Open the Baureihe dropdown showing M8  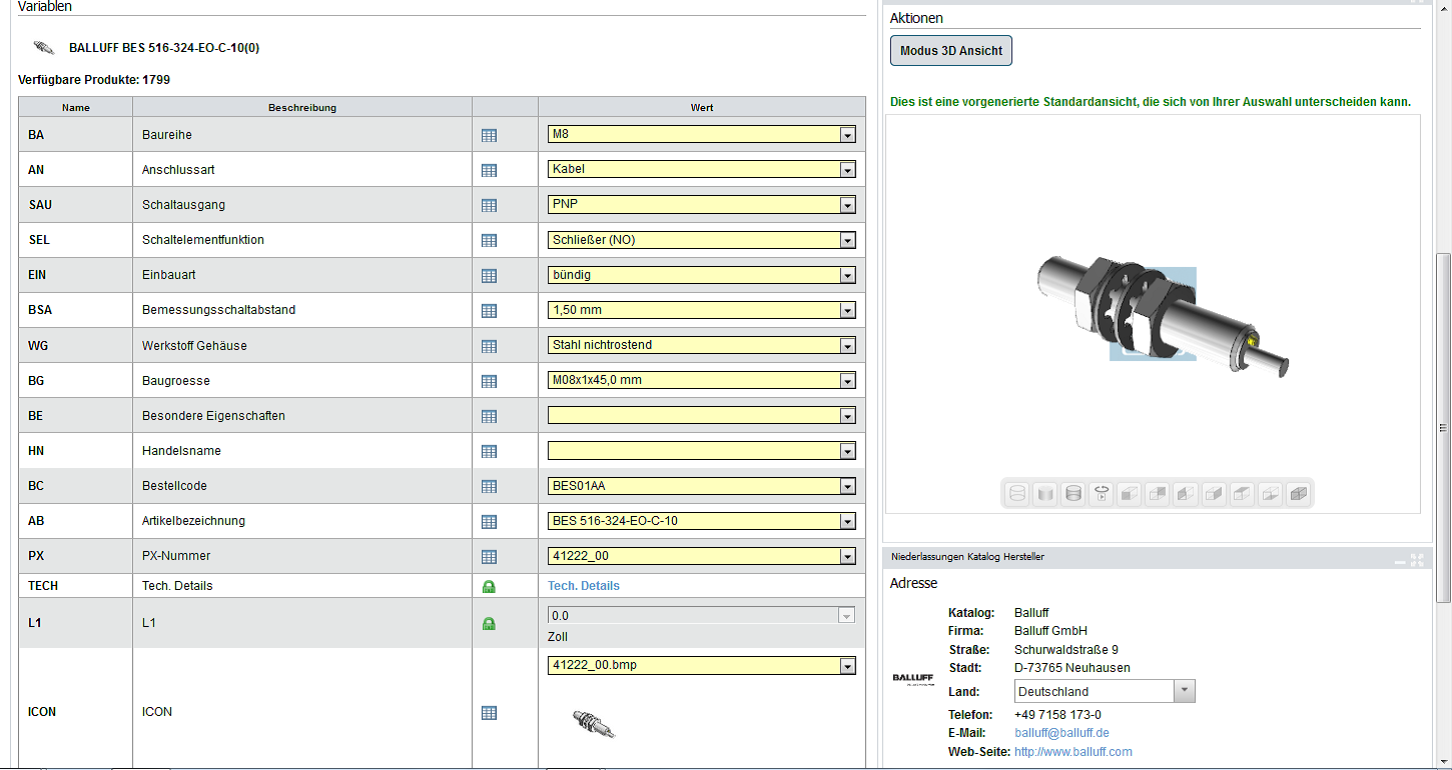tap(702, 134)
